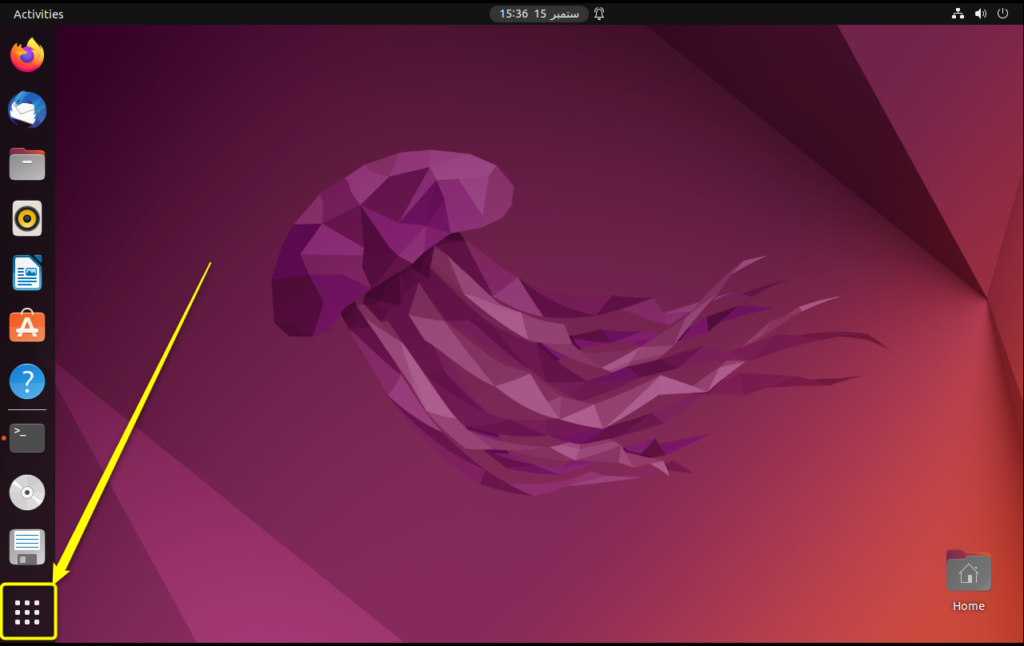Click the notification bell
Viewport: 1024px width, 646px height.
pyautogui.click(x=597, y=13)
